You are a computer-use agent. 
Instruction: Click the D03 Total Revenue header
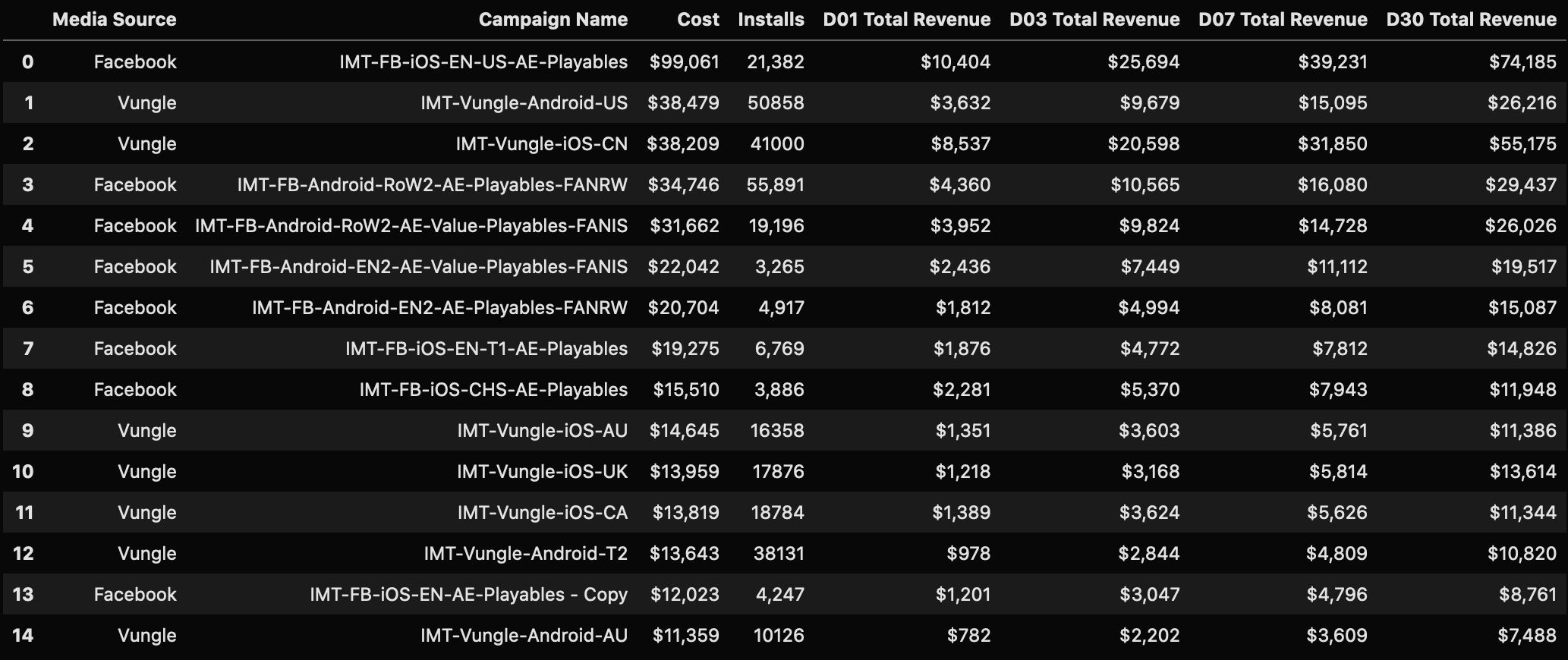[1094, 20]
